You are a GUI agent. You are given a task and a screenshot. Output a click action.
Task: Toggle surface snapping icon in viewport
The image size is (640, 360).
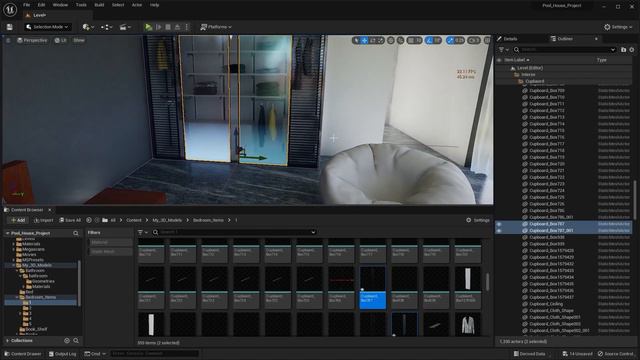tap(400, 40)
